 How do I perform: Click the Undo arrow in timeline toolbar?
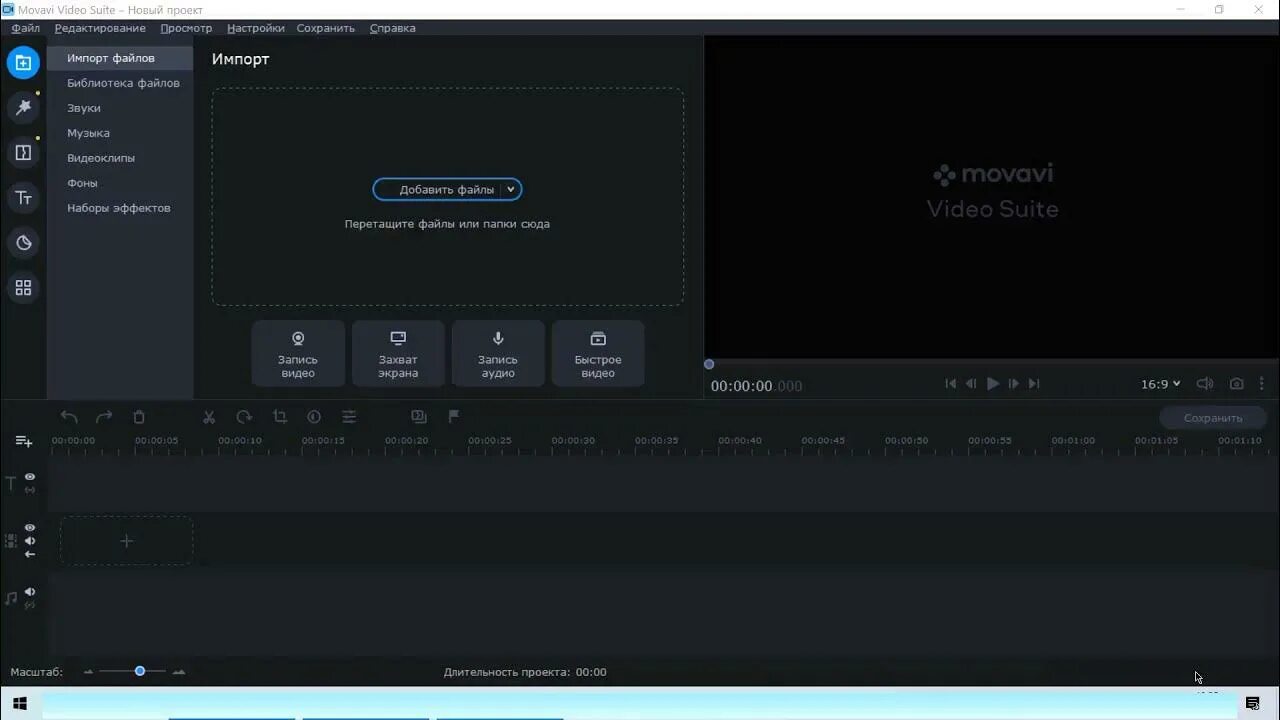click(69, 417)
